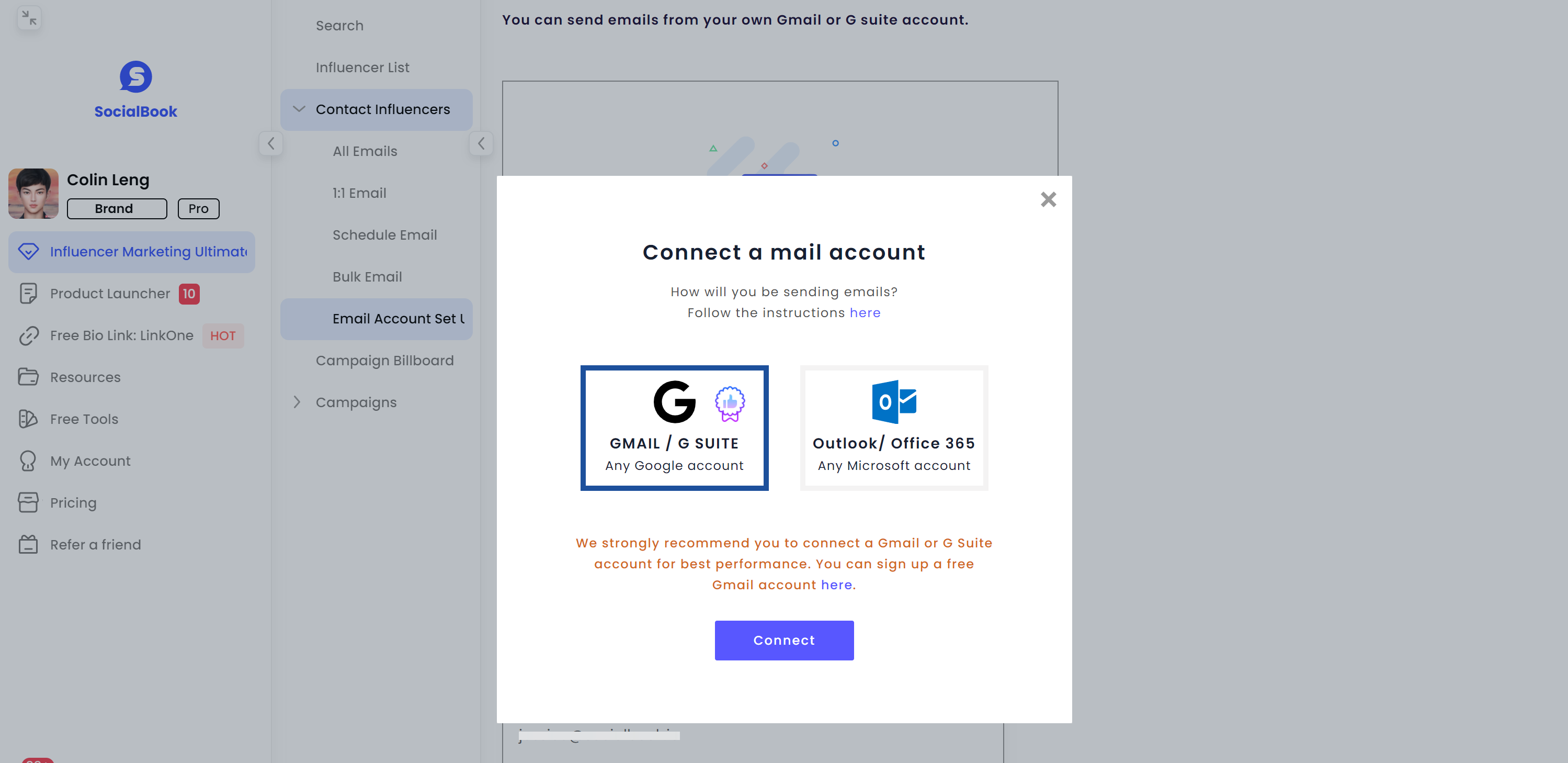
Task: Open Free Tools
Action: click(x=83, y=419)
